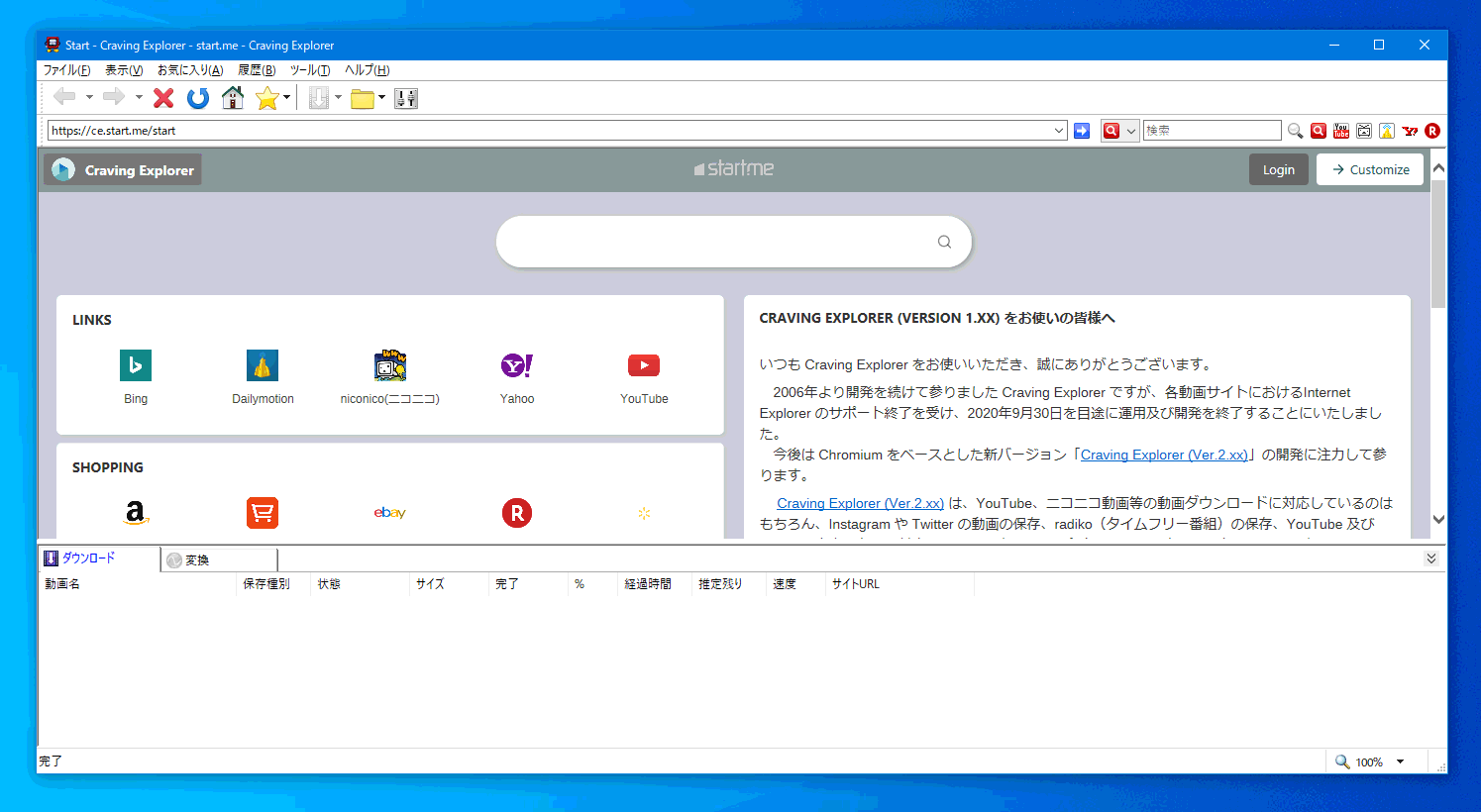Click the red X stop loading icon
This screenshot has width=1481, height=812.
163,97
